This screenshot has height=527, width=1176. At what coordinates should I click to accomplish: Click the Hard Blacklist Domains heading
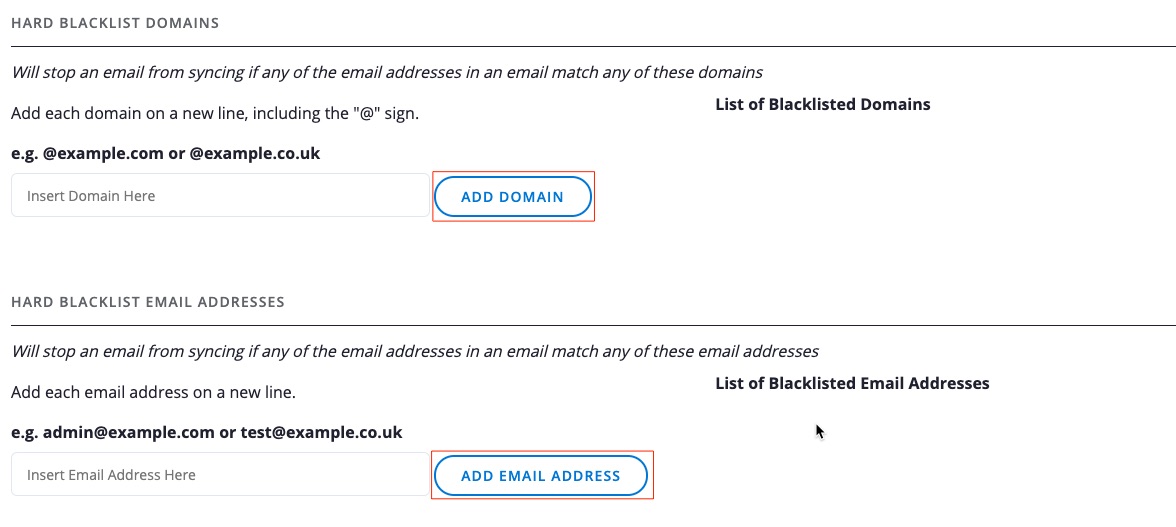[x=115, y=23]
